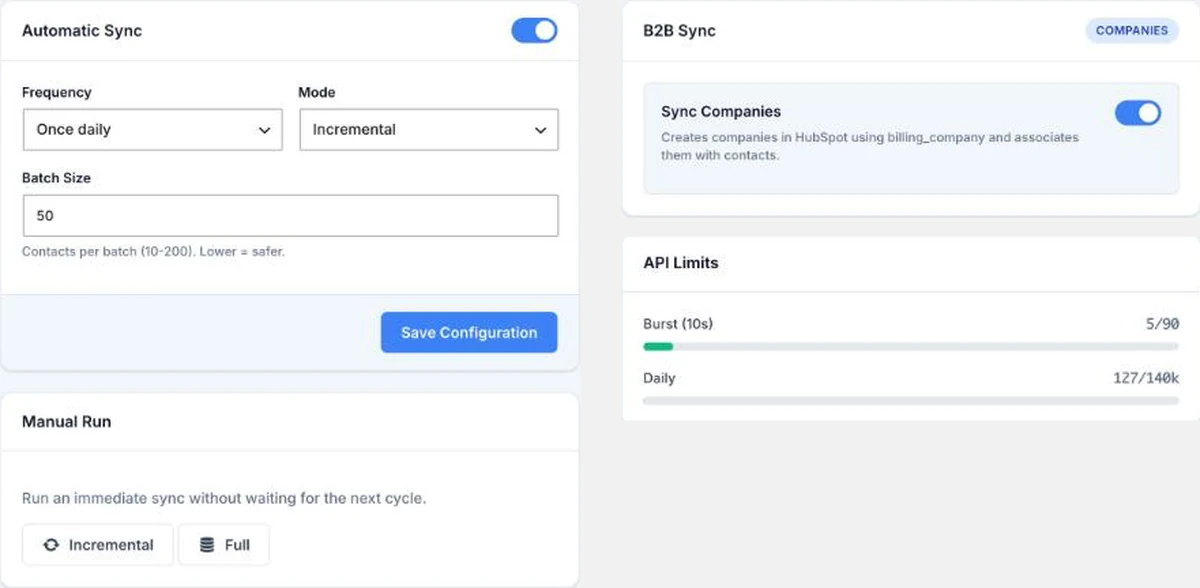1200x588 pixels.
Task: Click the COMPANIES badge
Action: (x=1132, y=31)
